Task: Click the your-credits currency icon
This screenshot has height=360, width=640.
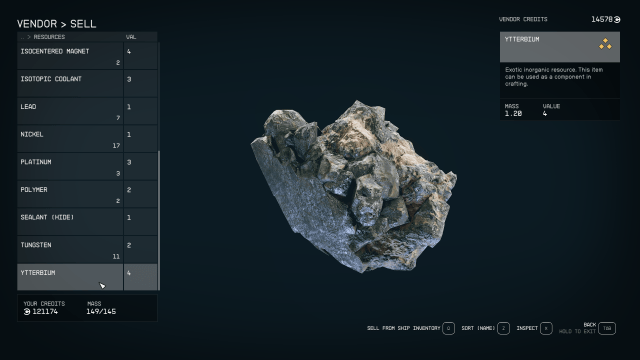Action: coord(27,311)
